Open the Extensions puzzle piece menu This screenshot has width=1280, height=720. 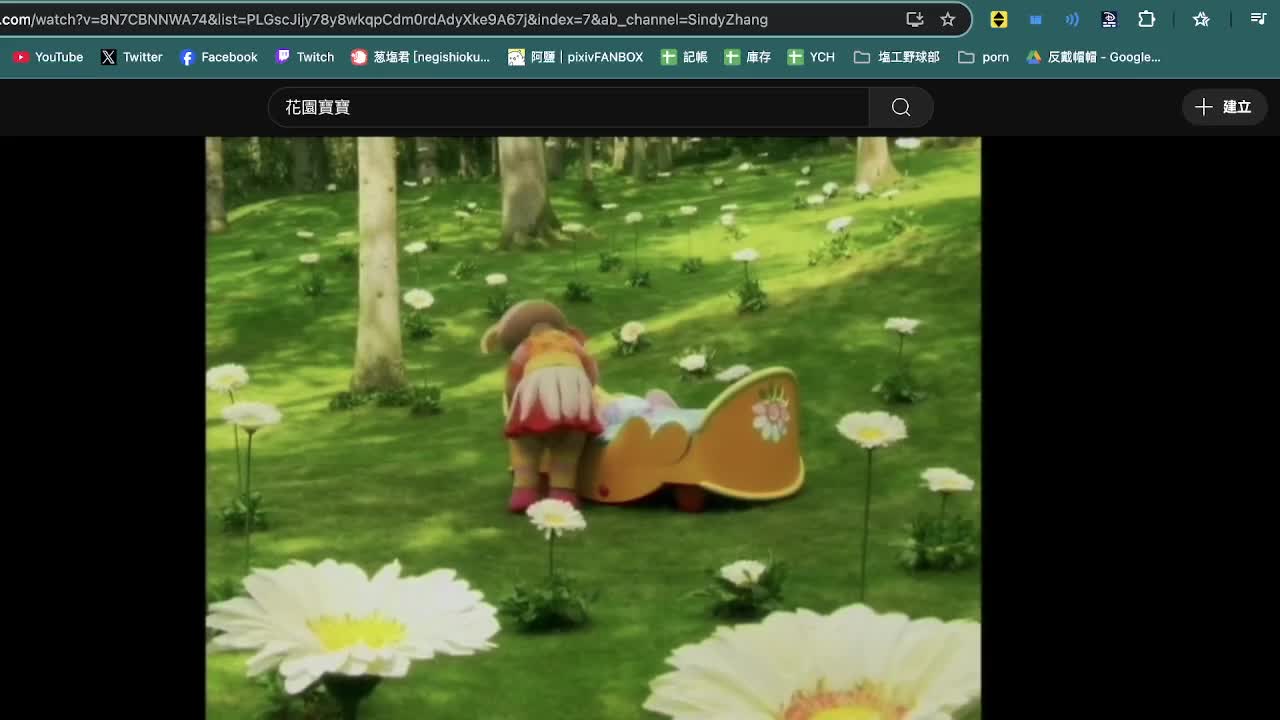coord(1146,19)
